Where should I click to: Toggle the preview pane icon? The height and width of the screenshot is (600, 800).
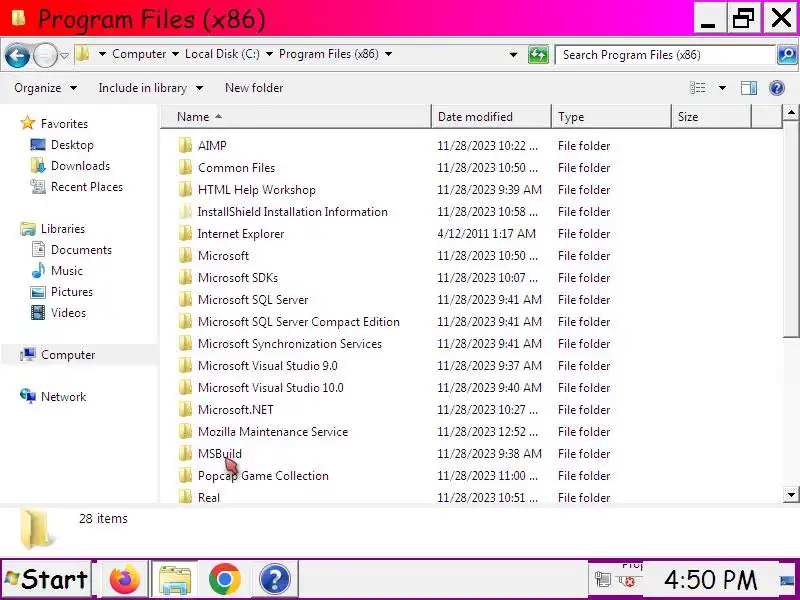[x=748, y=88]
